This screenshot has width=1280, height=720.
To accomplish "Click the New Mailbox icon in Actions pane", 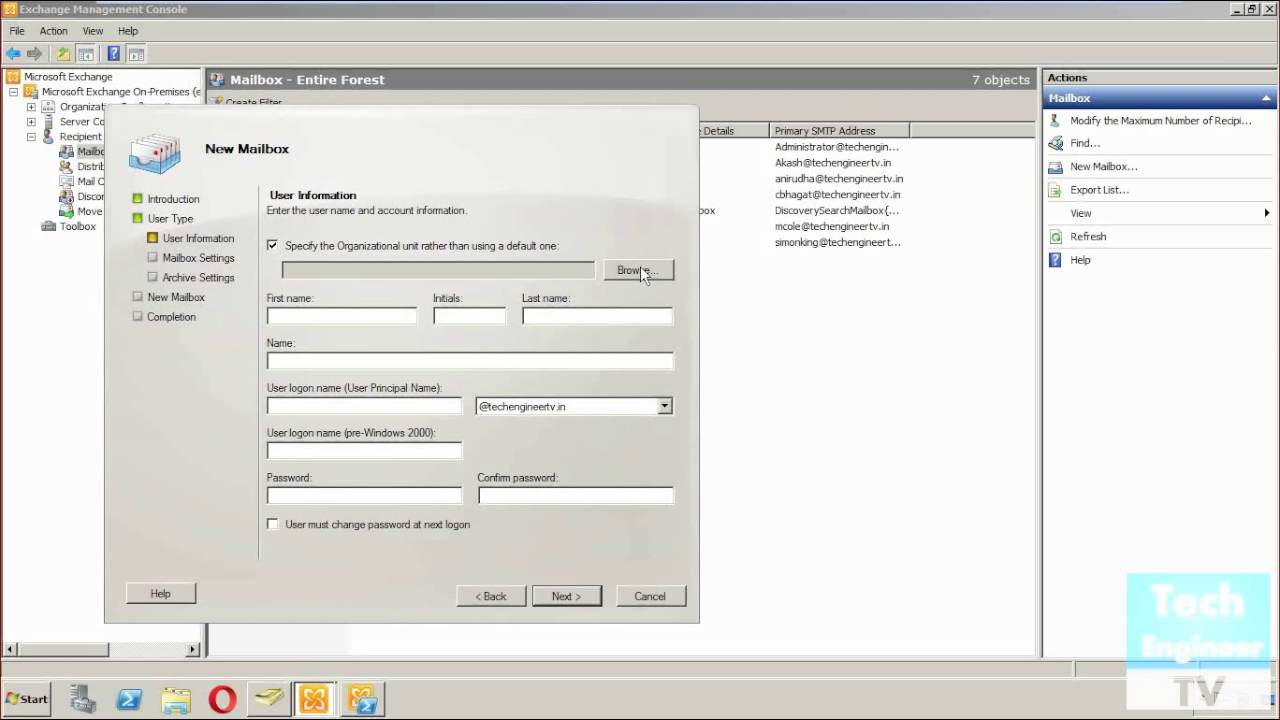I will tap(1055, 167).
